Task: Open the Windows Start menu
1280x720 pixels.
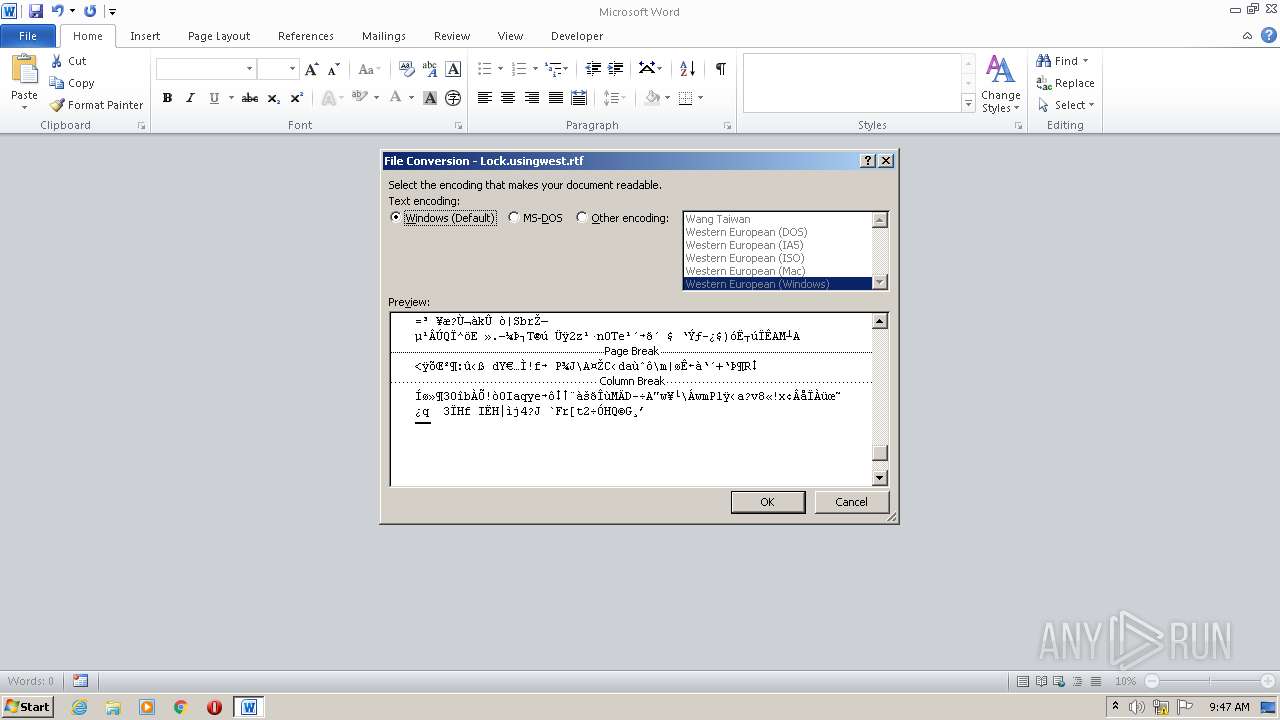Action: 27,707
